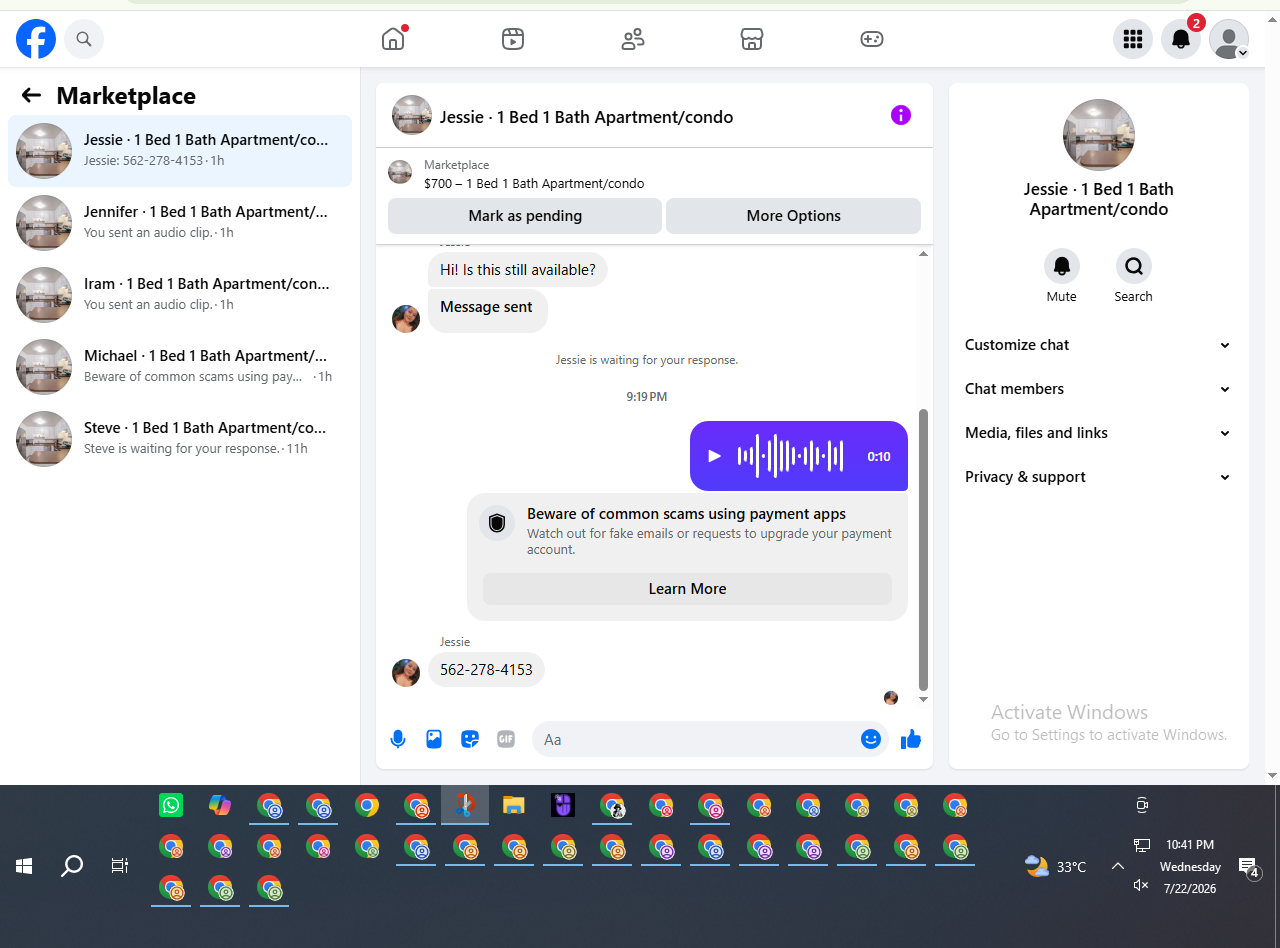Seek within the audio clip waveform
Image resolution: width=1280 pixels, height=948 pixels.
pyautogui.click(x=791, y=456)
